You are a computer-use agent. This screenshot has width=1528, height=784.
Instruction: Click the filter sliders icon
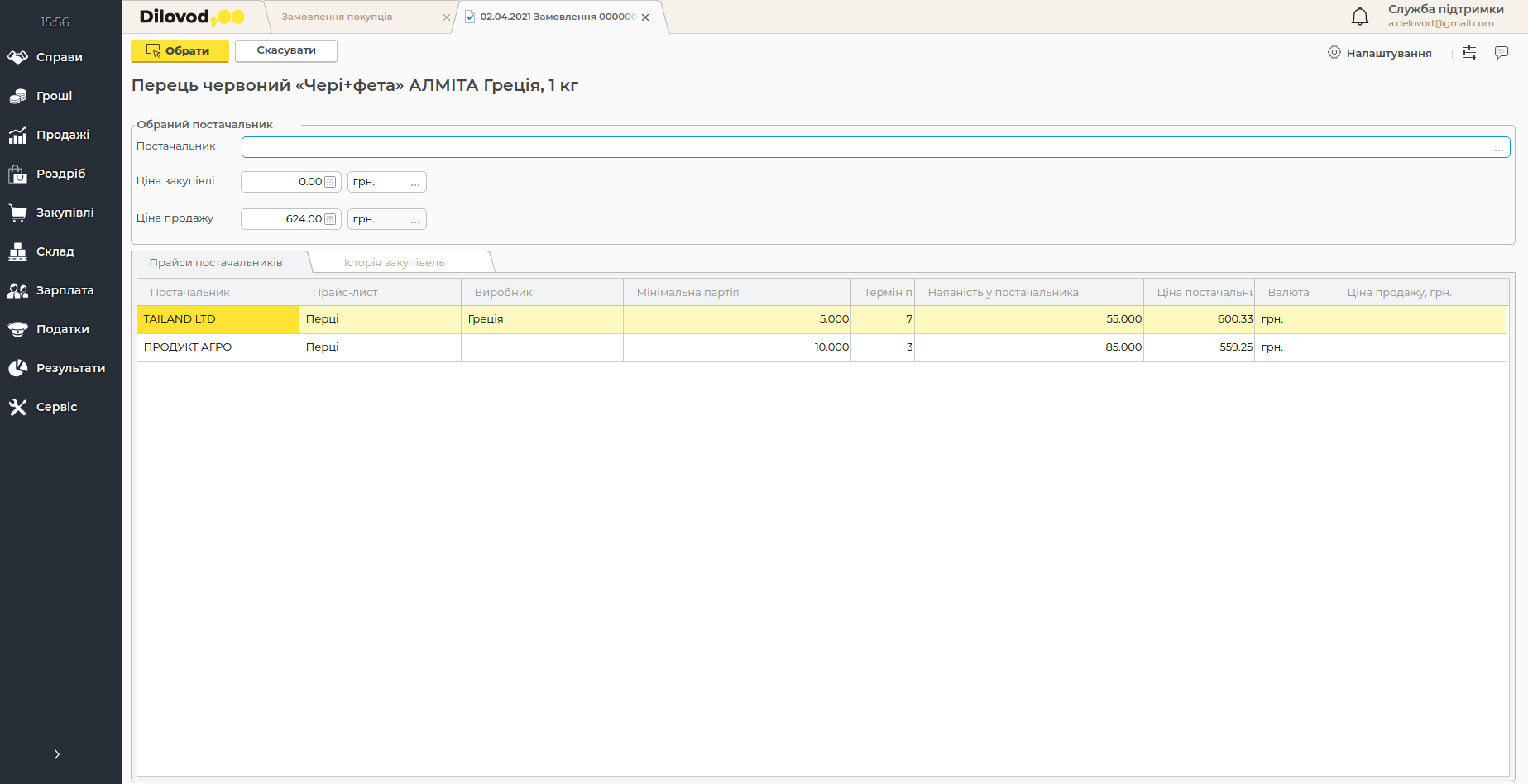tap(1468, 53)
